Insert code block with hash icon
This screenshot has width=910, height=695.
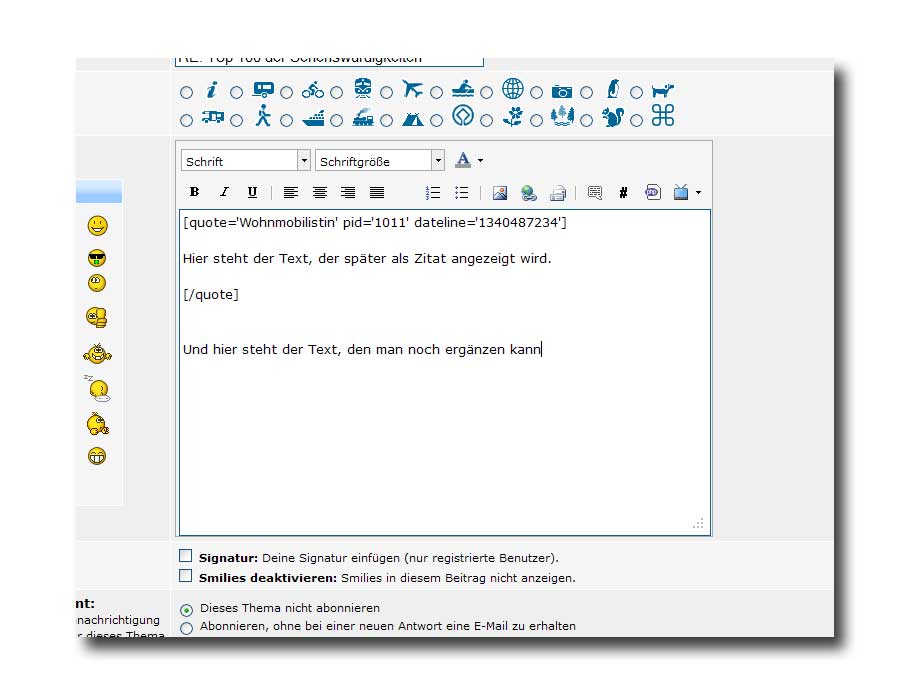[x=623, y=193]
